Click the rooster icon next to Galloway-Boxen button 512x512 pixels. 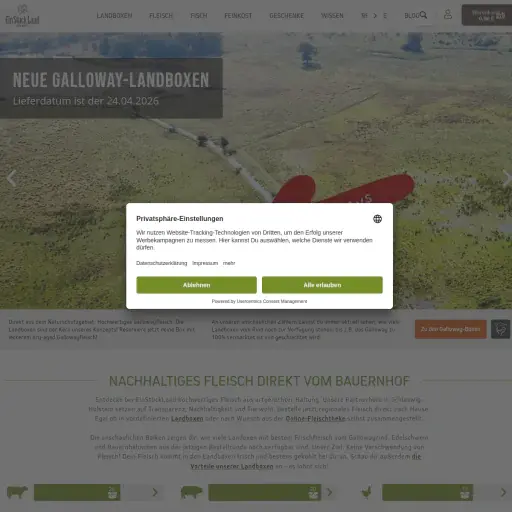[x=500, y=329]
